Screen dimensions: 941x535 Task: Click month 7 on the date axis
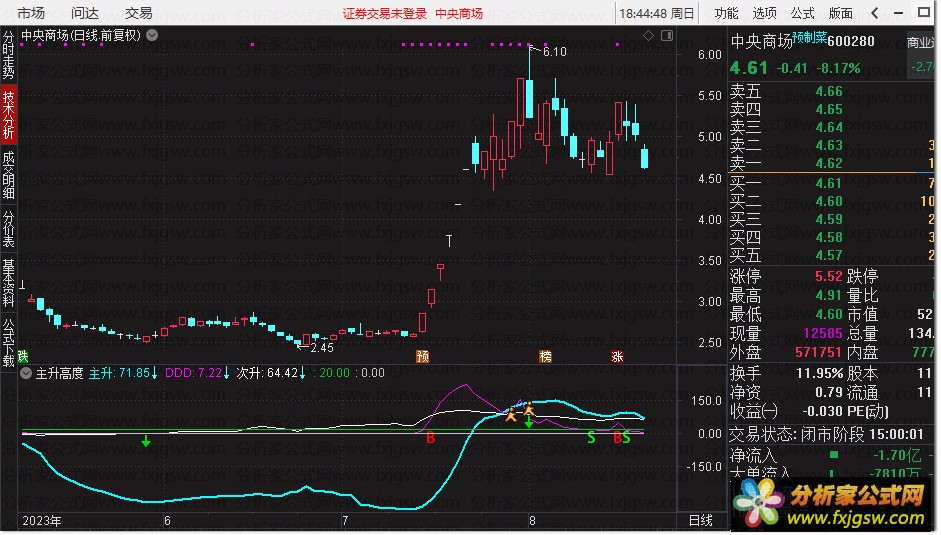click(x=344, y=521)
